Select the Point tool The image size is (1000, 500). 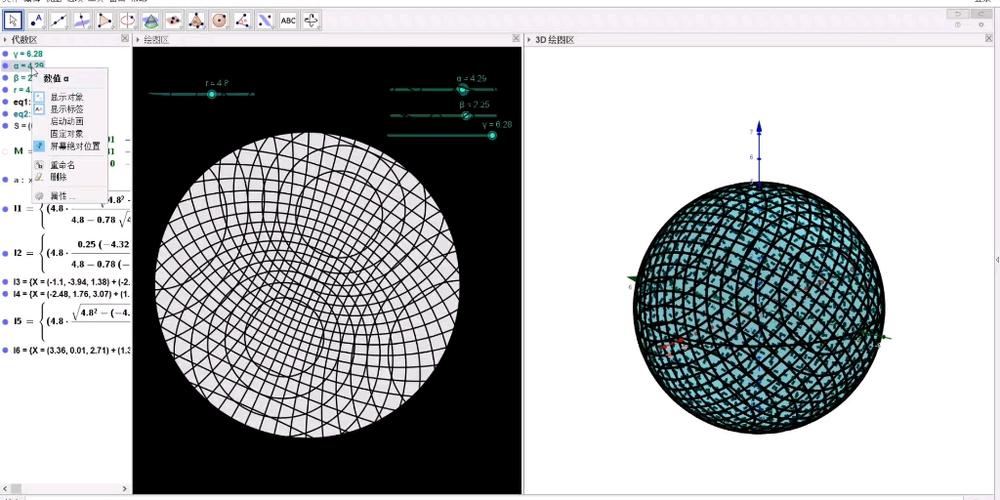[x=36, y=20]
